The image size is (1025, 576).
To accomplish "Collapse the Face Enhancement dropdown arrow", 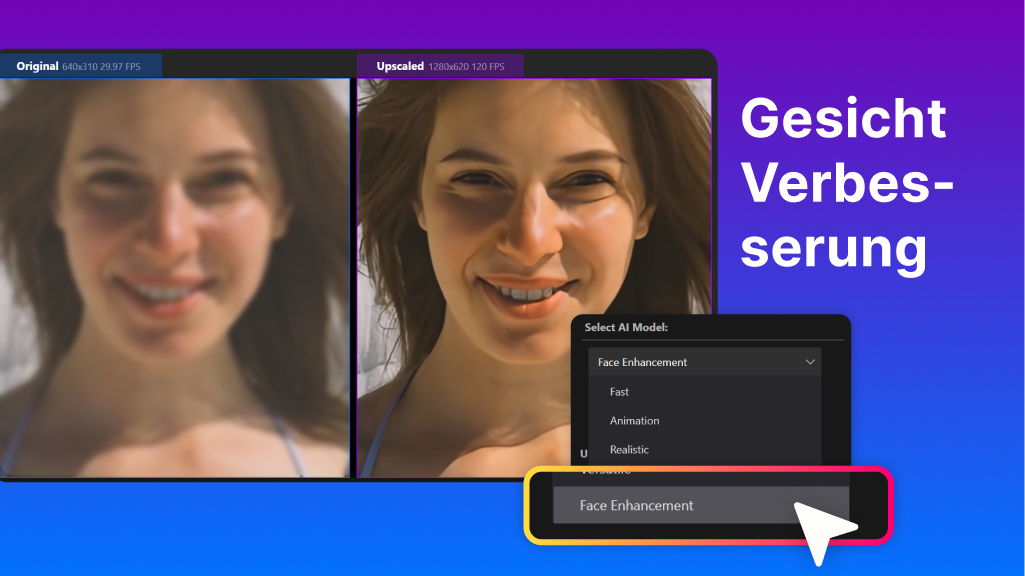I will pos(810,362).
